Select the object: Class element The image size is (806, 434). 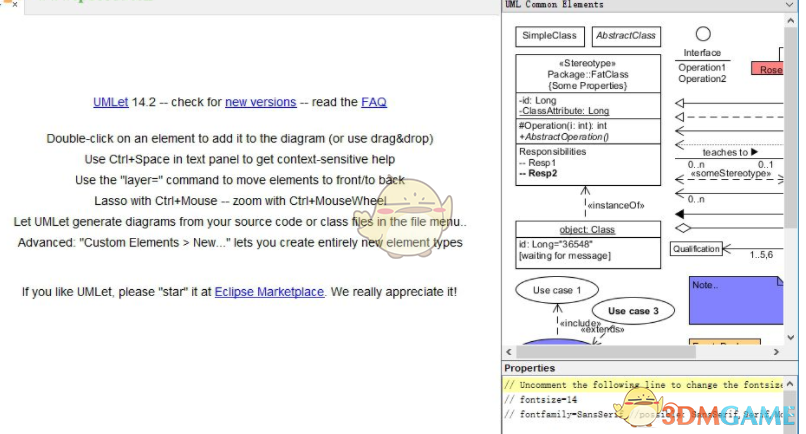588,245
